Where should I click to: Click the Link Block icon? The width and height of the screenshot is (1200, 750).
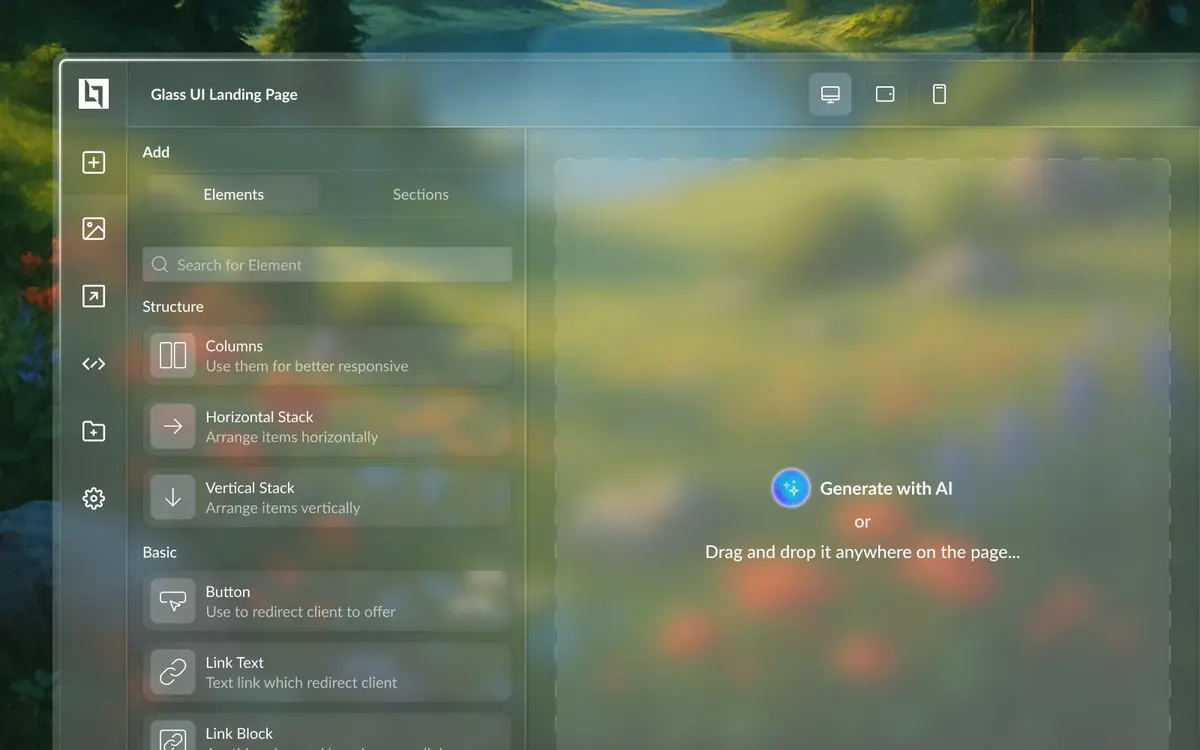point(173,736)
